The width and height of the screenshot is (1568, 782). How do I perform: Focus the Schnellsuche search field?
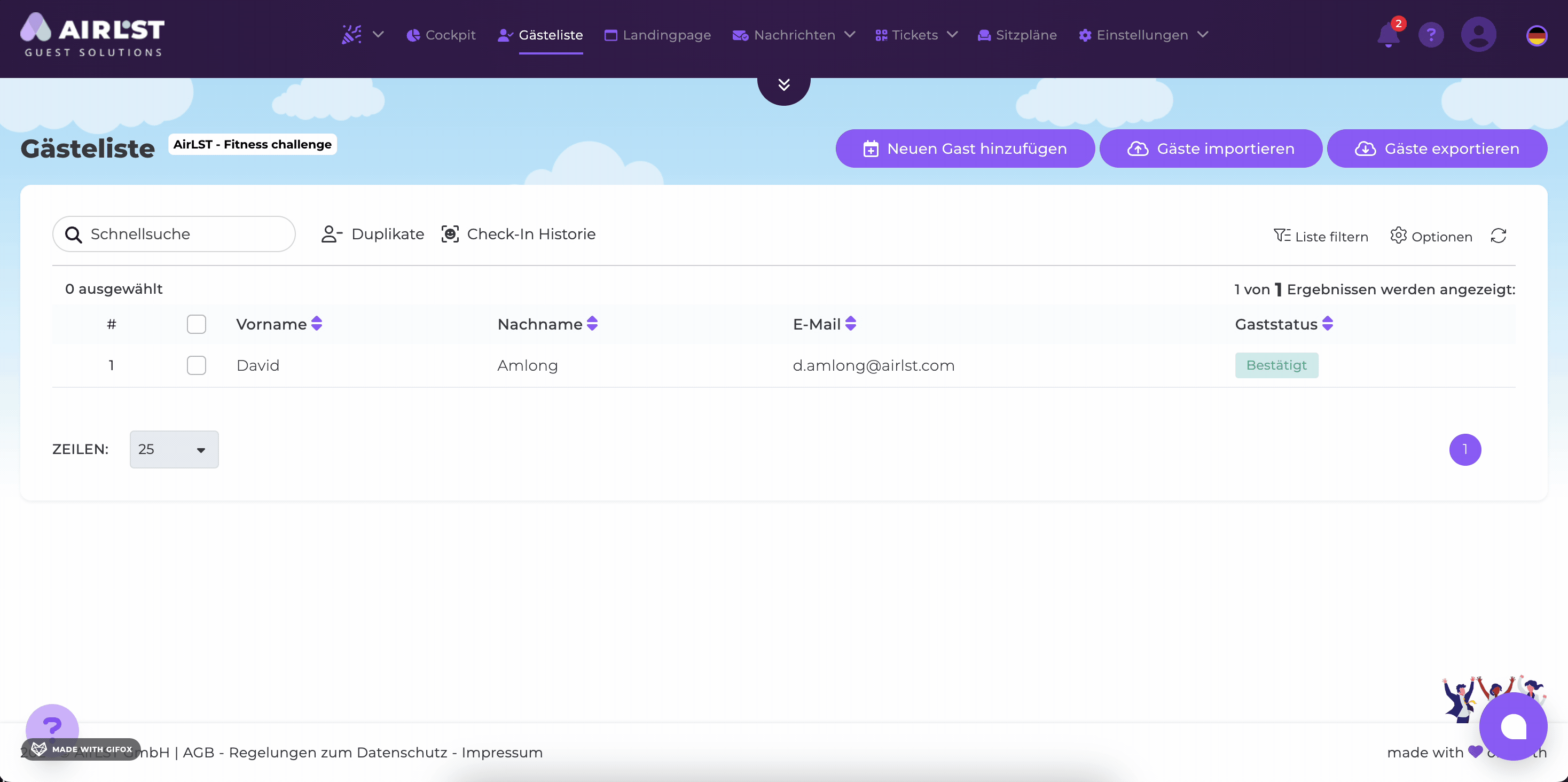(174, 234)
